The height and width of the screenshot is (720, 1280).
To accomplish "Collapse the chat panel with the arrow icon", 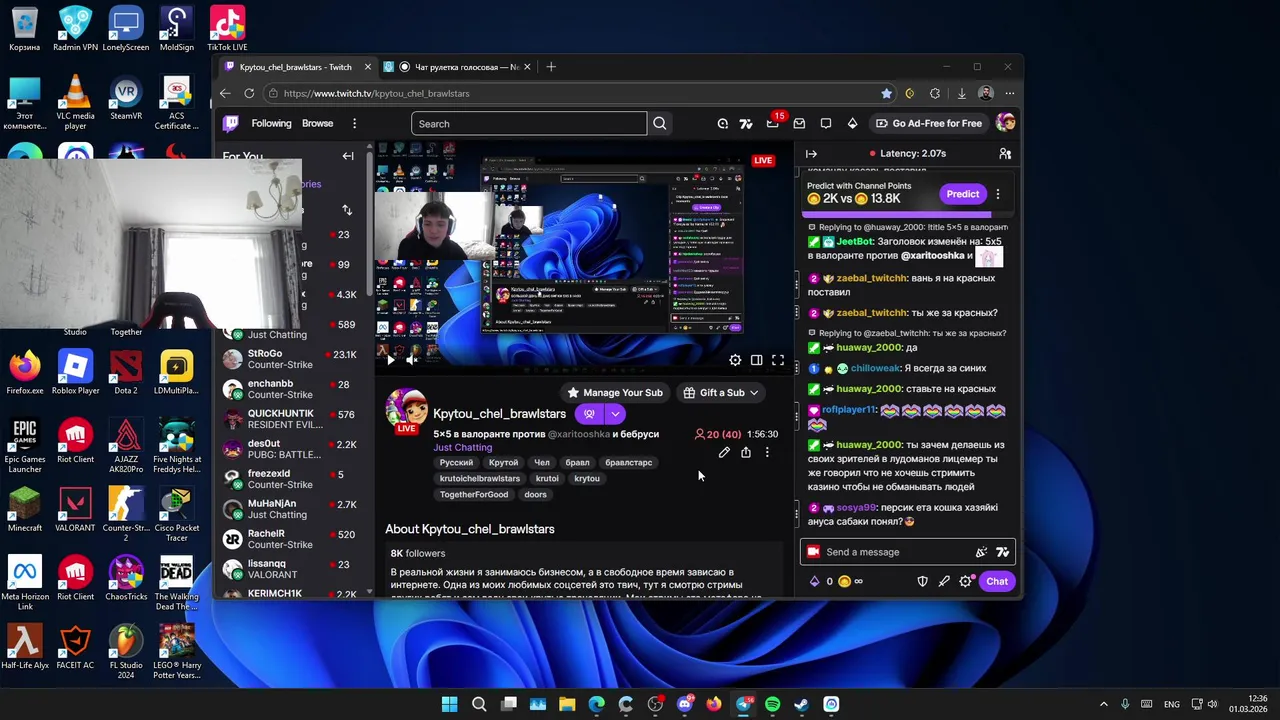I will 811,154.
